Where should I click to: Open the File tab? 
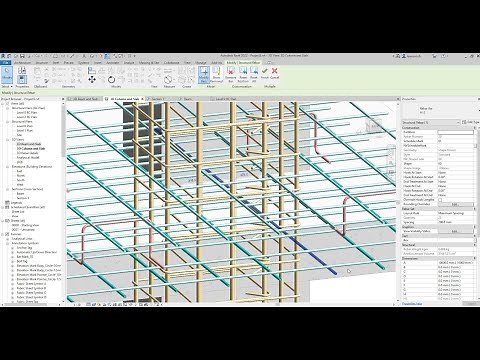tap(6, 63)
